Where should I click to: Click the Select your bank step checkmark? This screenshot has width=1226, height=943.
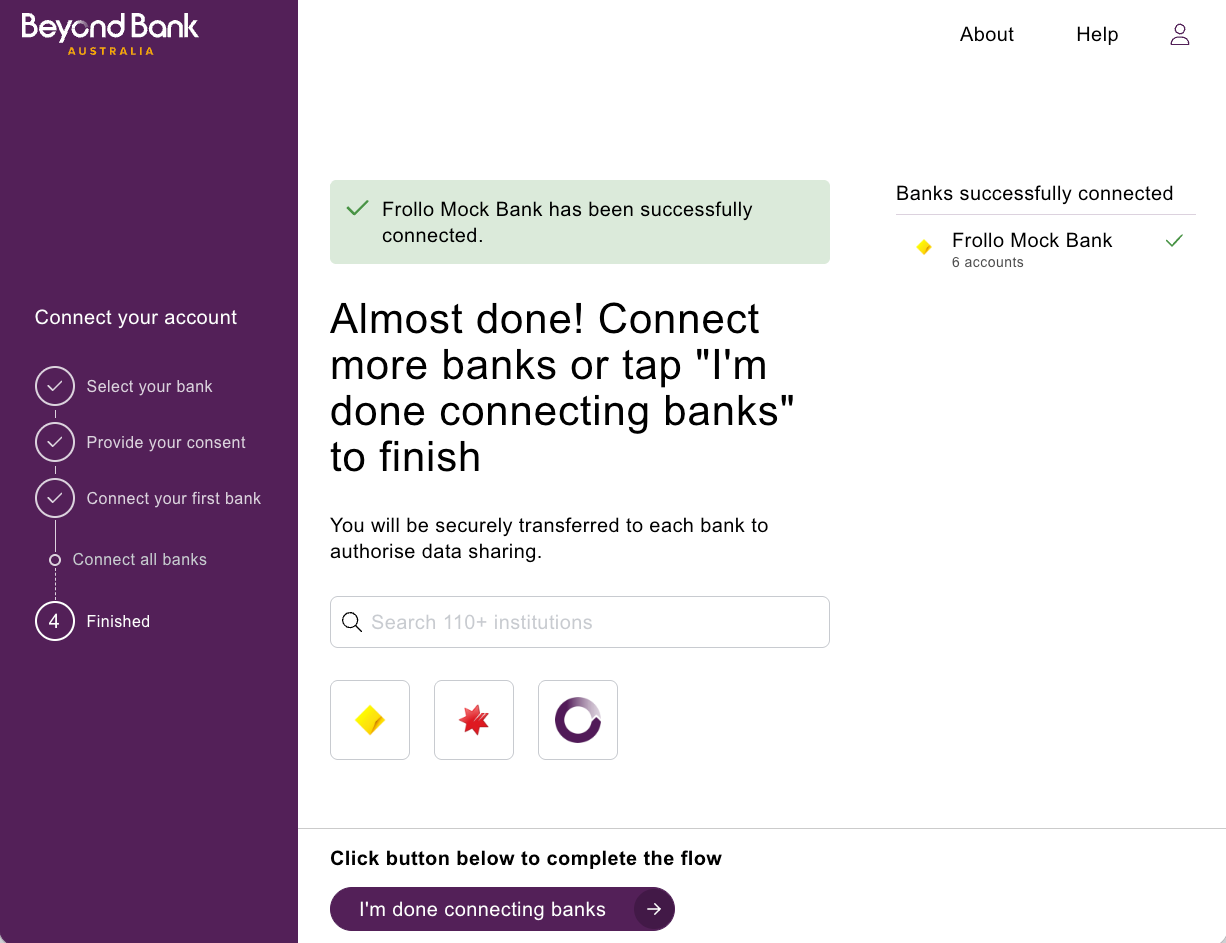pyautogui.click(x=55, y=386)
